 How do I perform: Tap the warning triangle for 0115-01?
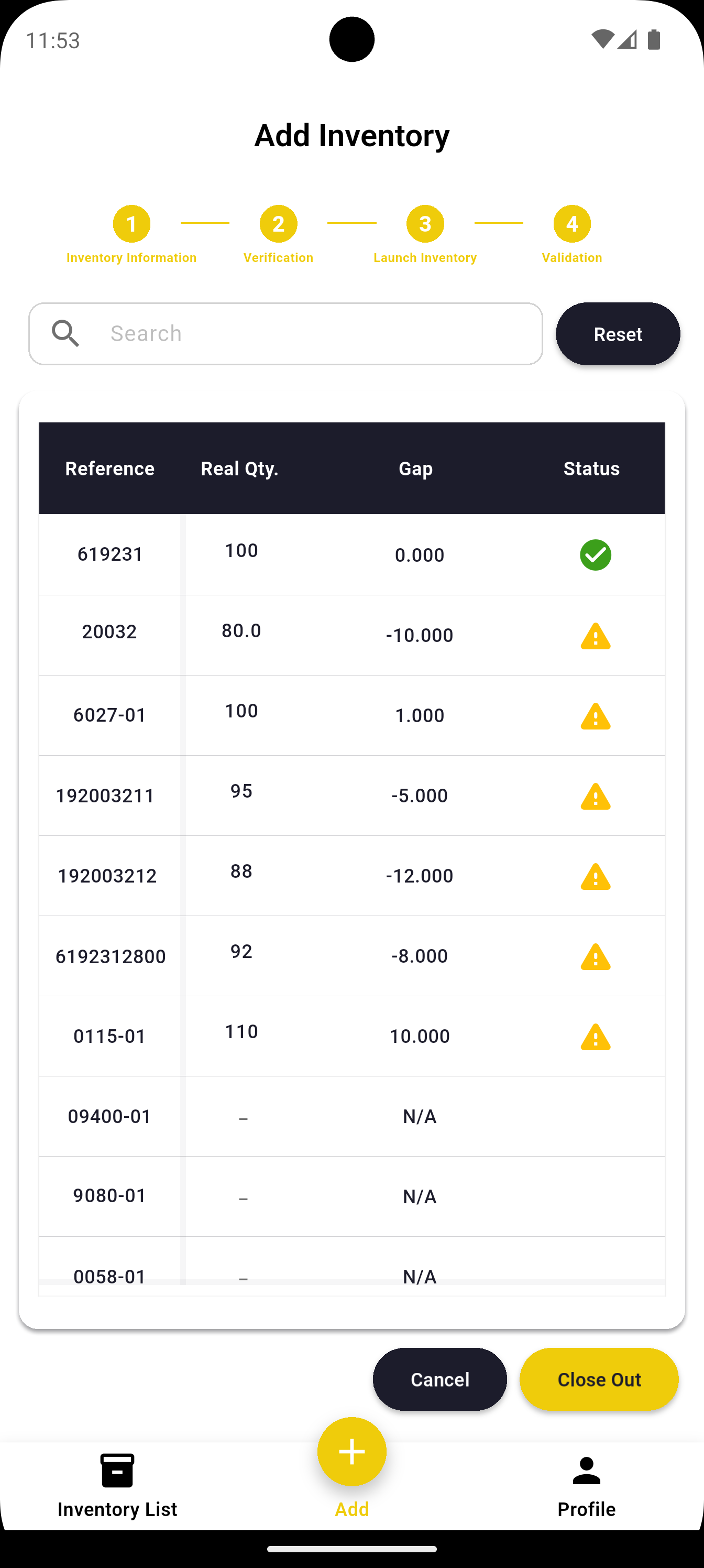[595, 1037]
